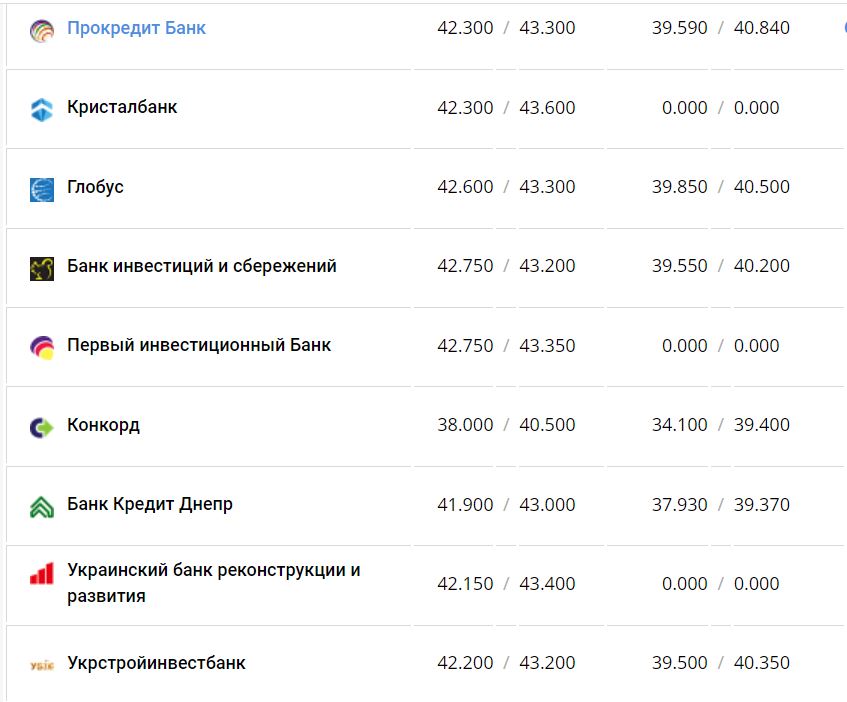Screen dimensions: 847x702
Task: Click the Кристалбанк diamond logo
Action: pyautogui.click(x=40, y=107)
